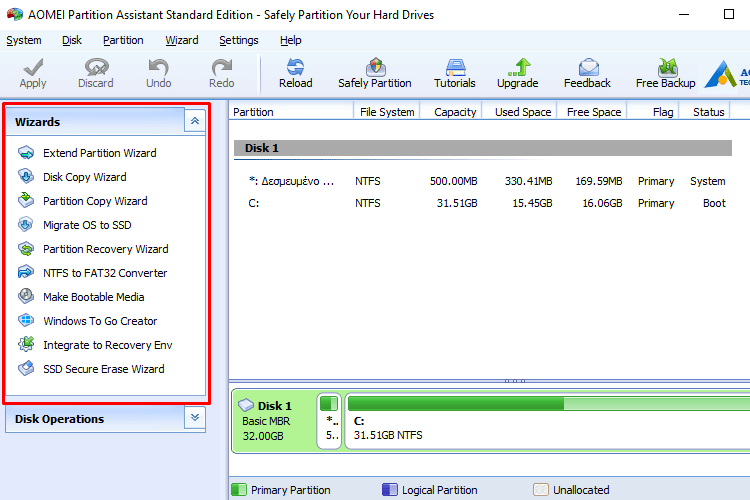Sort by the Capacity column header
750x500 pixels.
[451, 112]
